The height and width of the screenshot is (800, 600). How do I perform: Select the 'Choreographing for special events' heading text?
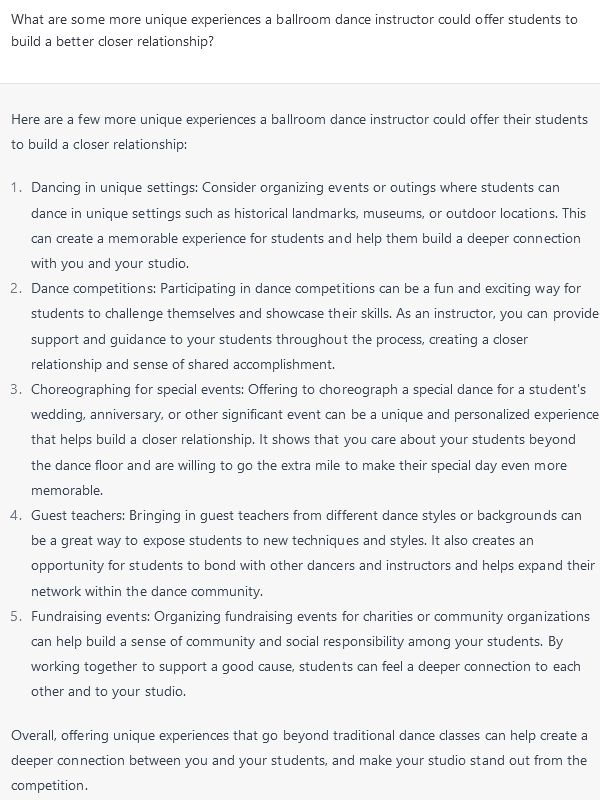pos(138,389)
